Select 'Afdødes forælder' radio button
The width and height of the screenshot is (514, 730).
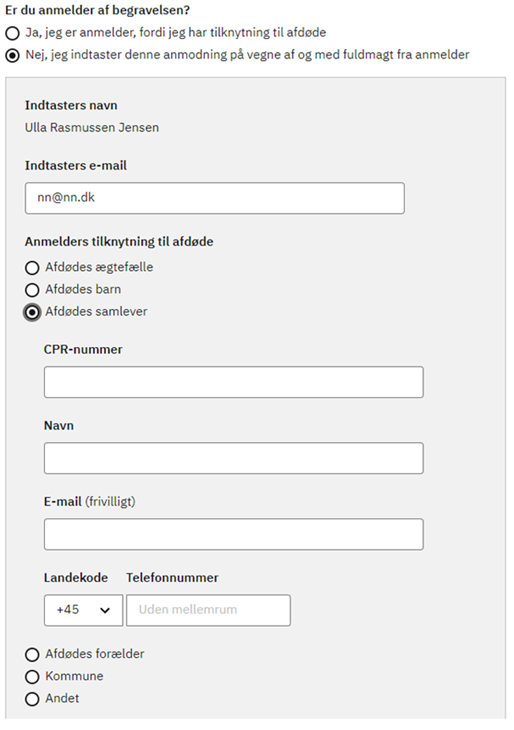click(32, 655)
